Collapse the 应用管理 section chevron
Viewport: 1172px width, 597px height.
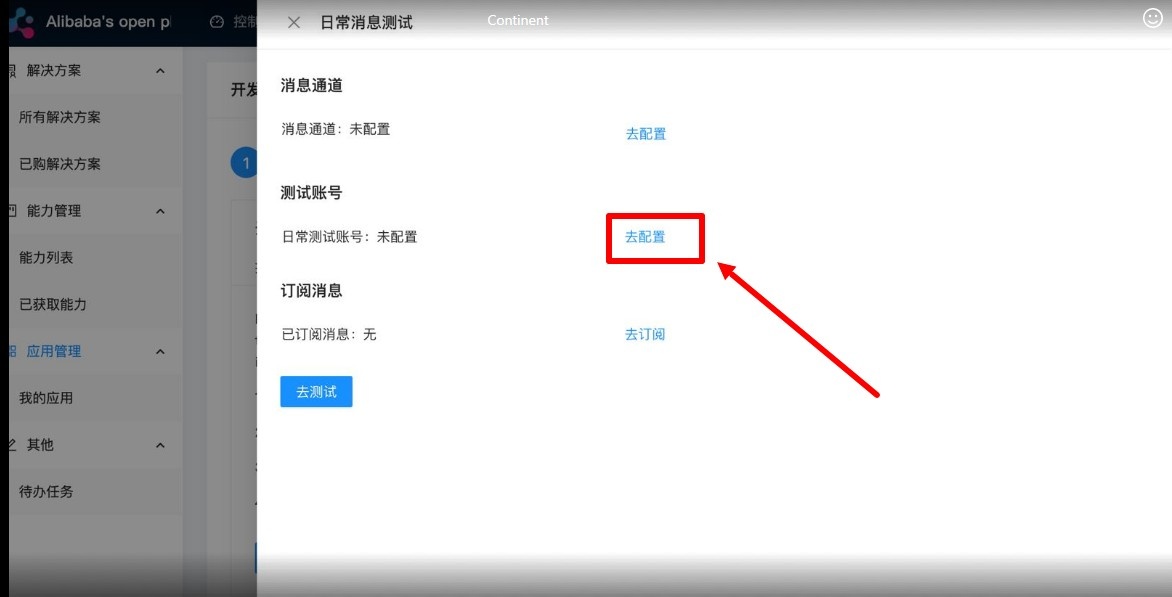[161, 351]
